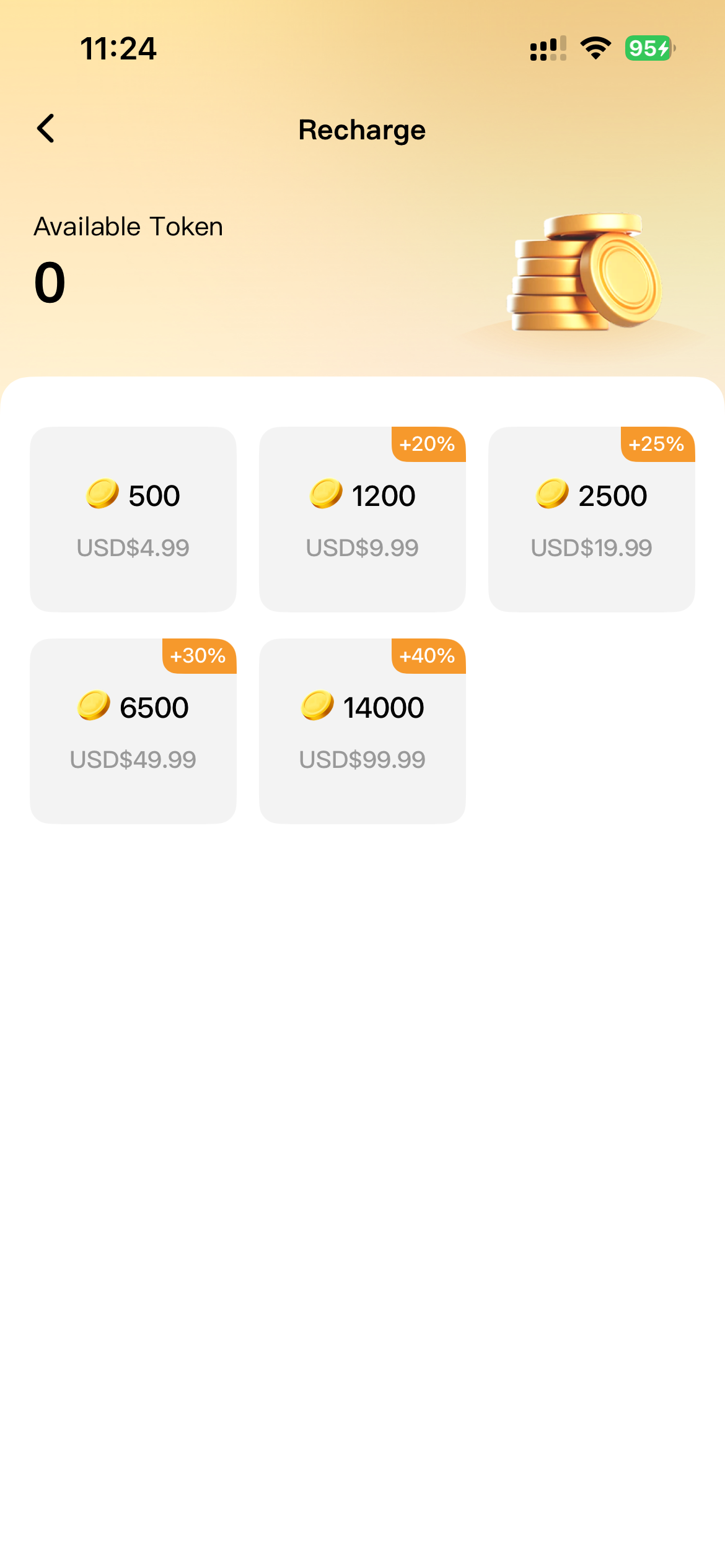Click the coin icon beside 6500
This screenshot has width=725, height=1568.
[94, 706]
